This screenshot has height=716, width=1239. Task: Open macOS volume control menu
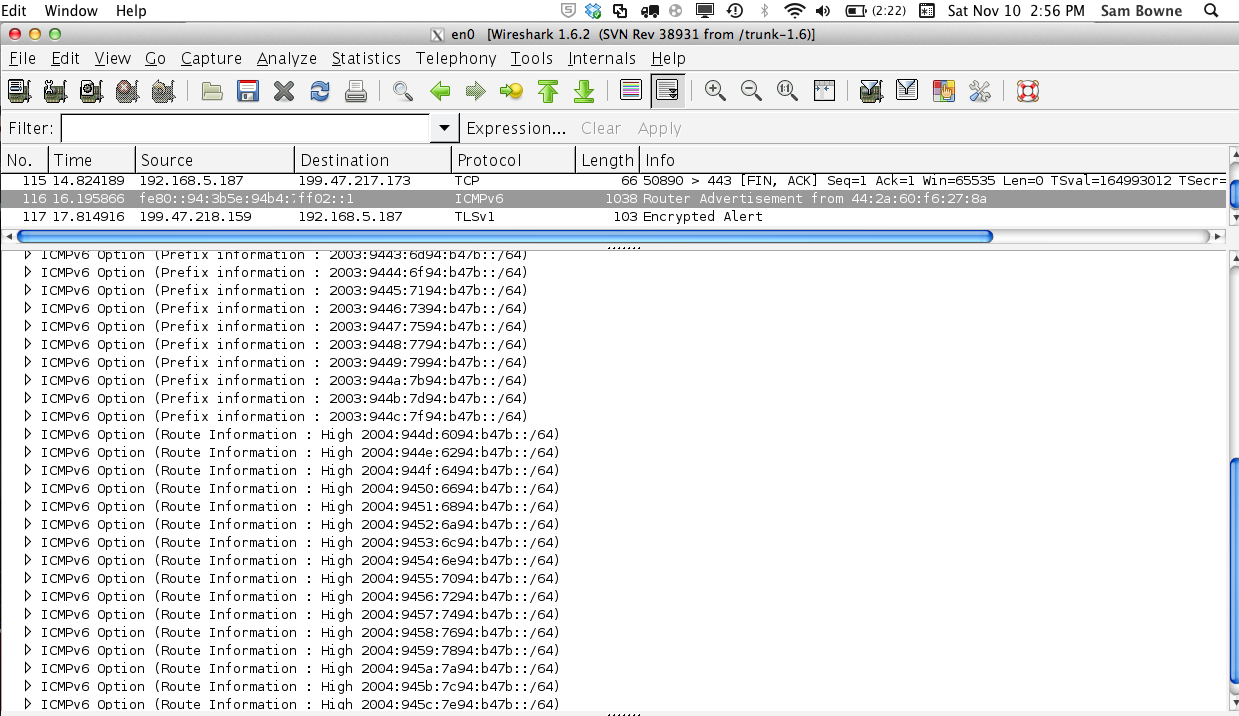[x=823, y=11]
